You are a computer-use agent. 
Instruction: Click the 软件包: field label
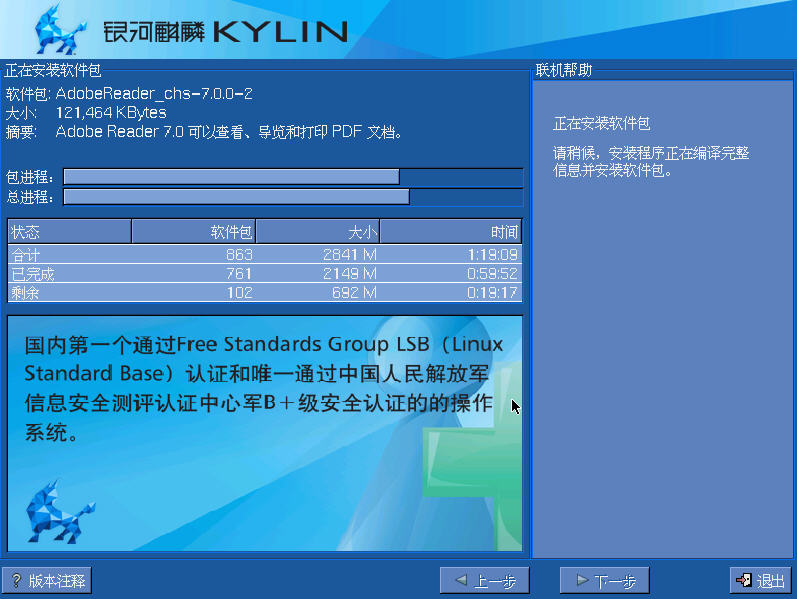coord(27,94)
